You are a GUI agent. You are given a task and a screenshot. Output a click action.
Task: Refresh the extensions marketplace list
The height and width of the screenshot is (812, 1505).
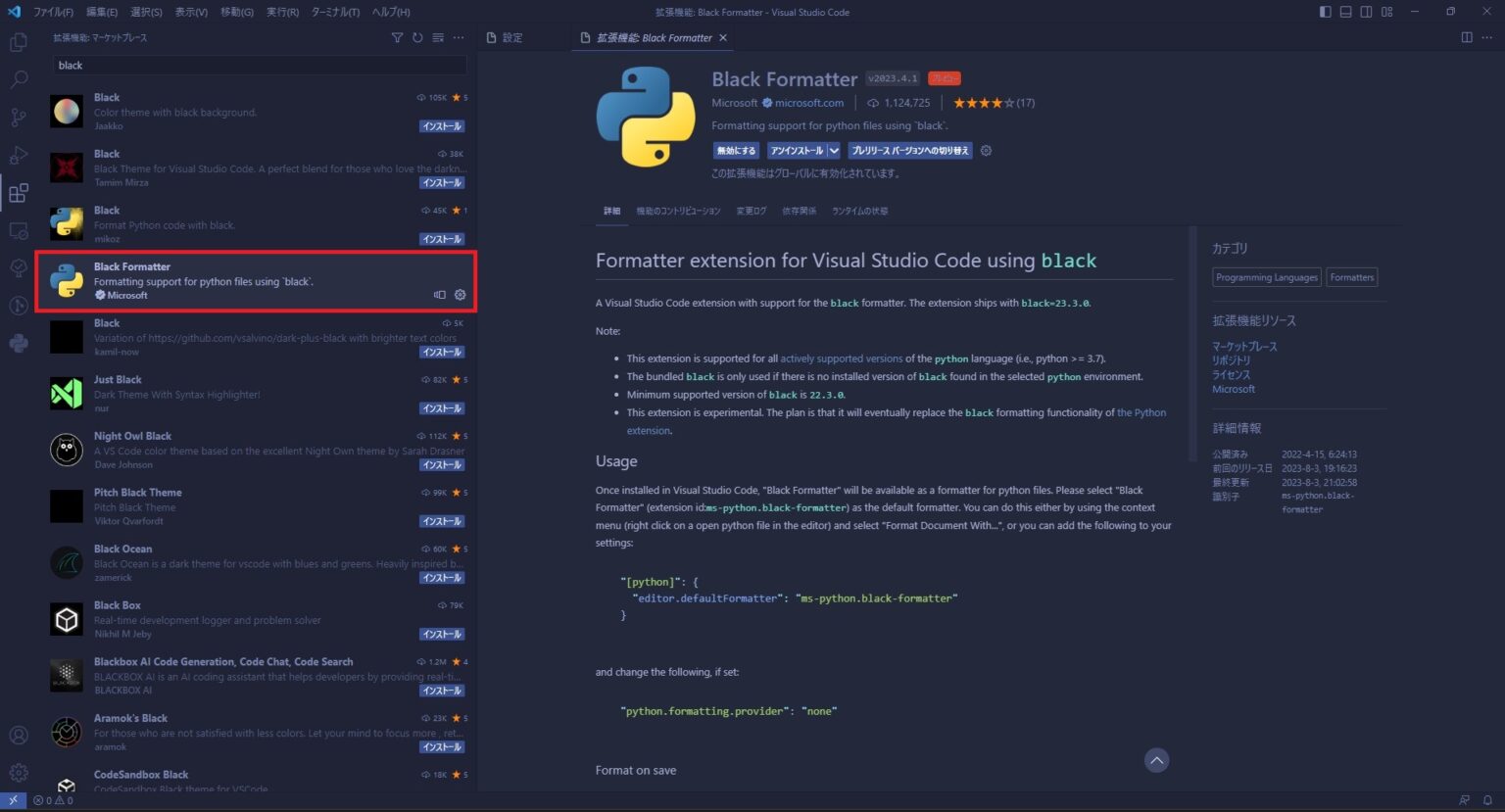(x=416, y=37)
